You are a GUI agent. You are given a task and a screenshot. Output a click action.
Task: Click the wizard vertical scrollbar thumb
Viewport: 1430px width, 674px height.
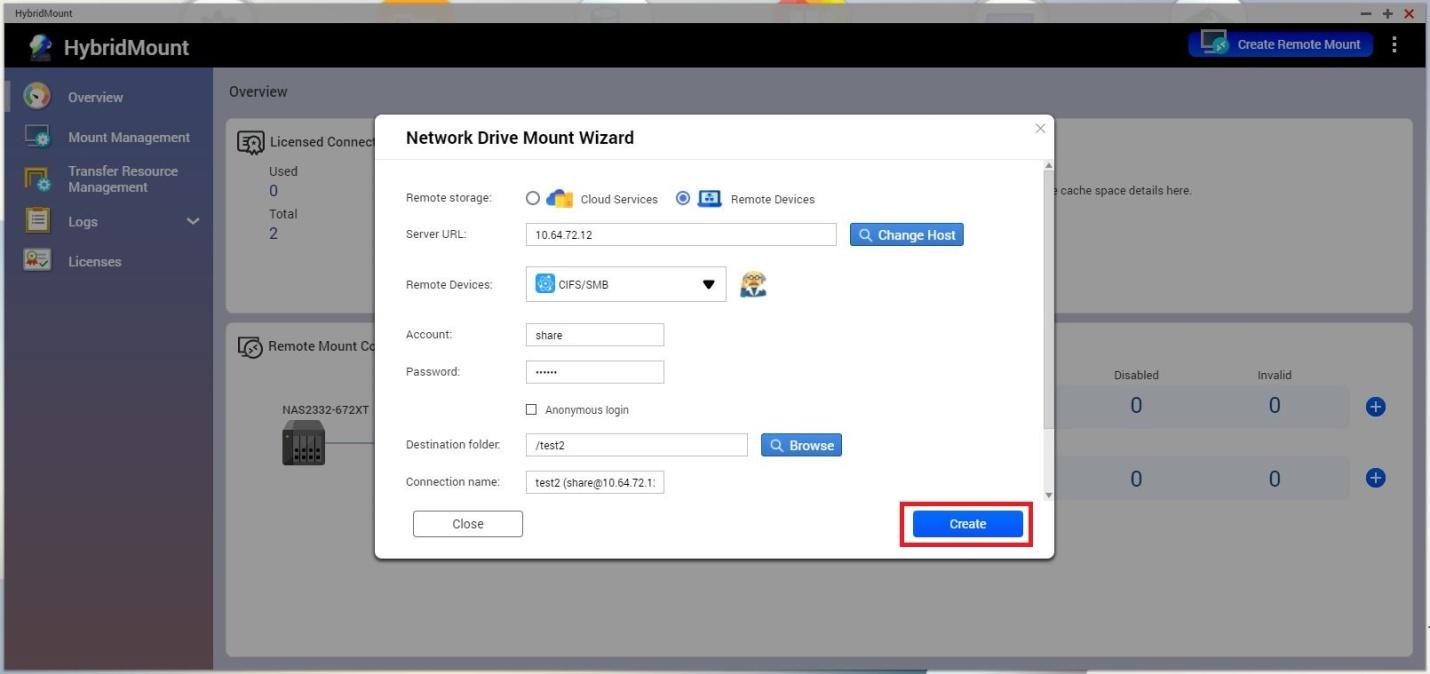click(1048, 300)
